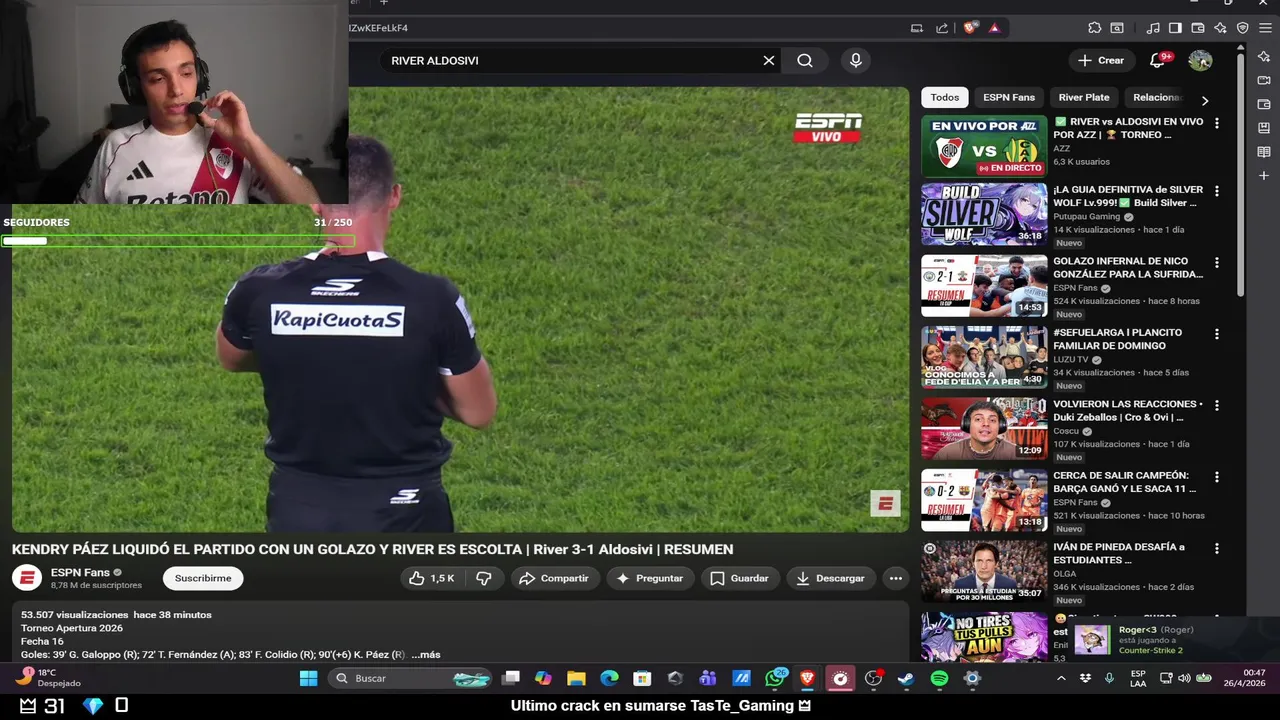Open the media control music-note icon
Image resolution: width=1280 pixels, height=720 pixels.
pos(1153,28)
